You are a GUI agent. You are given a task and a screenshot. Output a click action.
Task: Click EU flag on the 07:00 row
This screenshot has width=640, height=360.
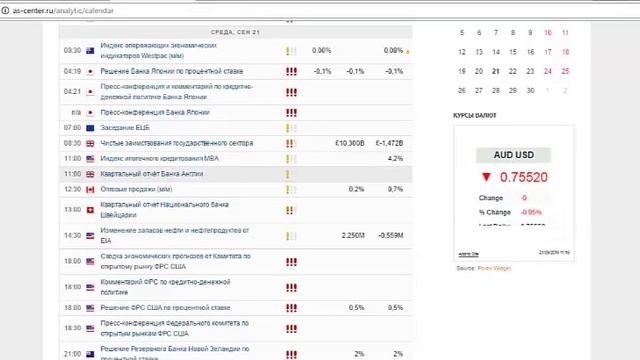[x=90, y=128]
